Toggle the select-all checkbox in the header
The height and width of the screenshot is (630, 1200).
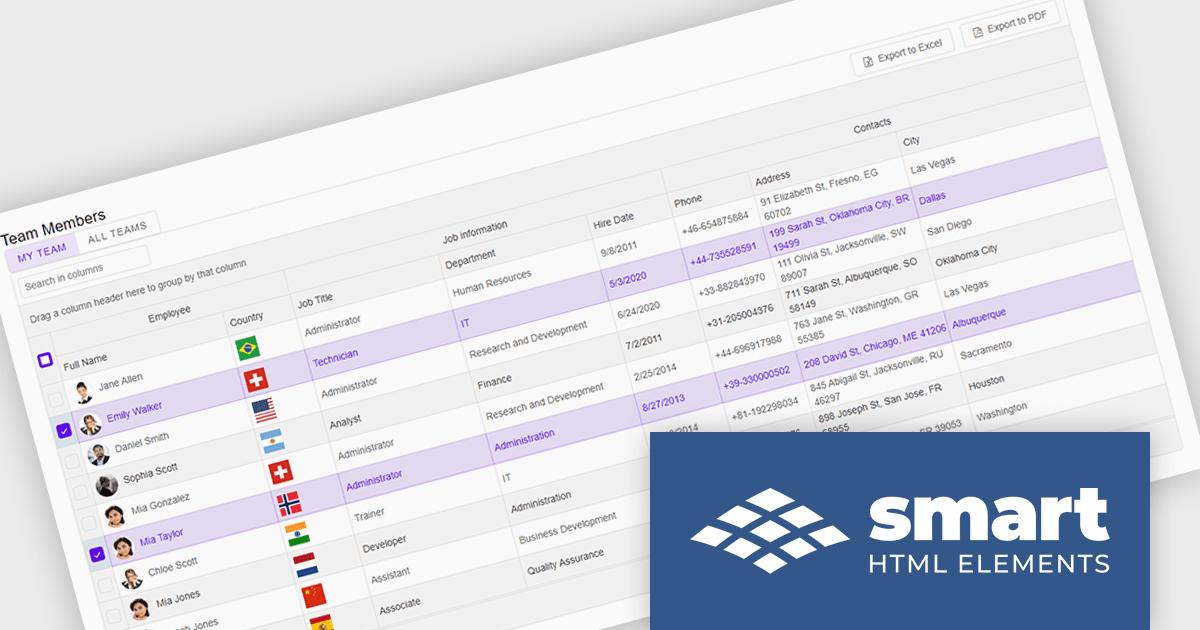point(45,360)
